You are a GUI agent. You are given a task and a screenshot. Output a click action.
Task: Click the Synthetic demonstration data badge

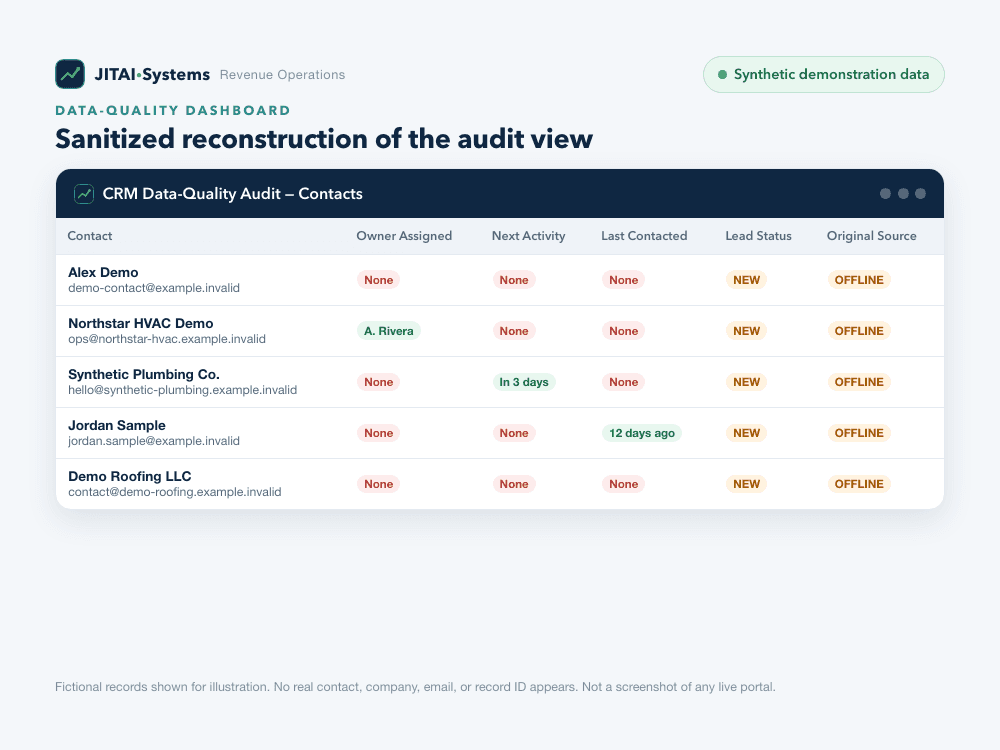823,75
